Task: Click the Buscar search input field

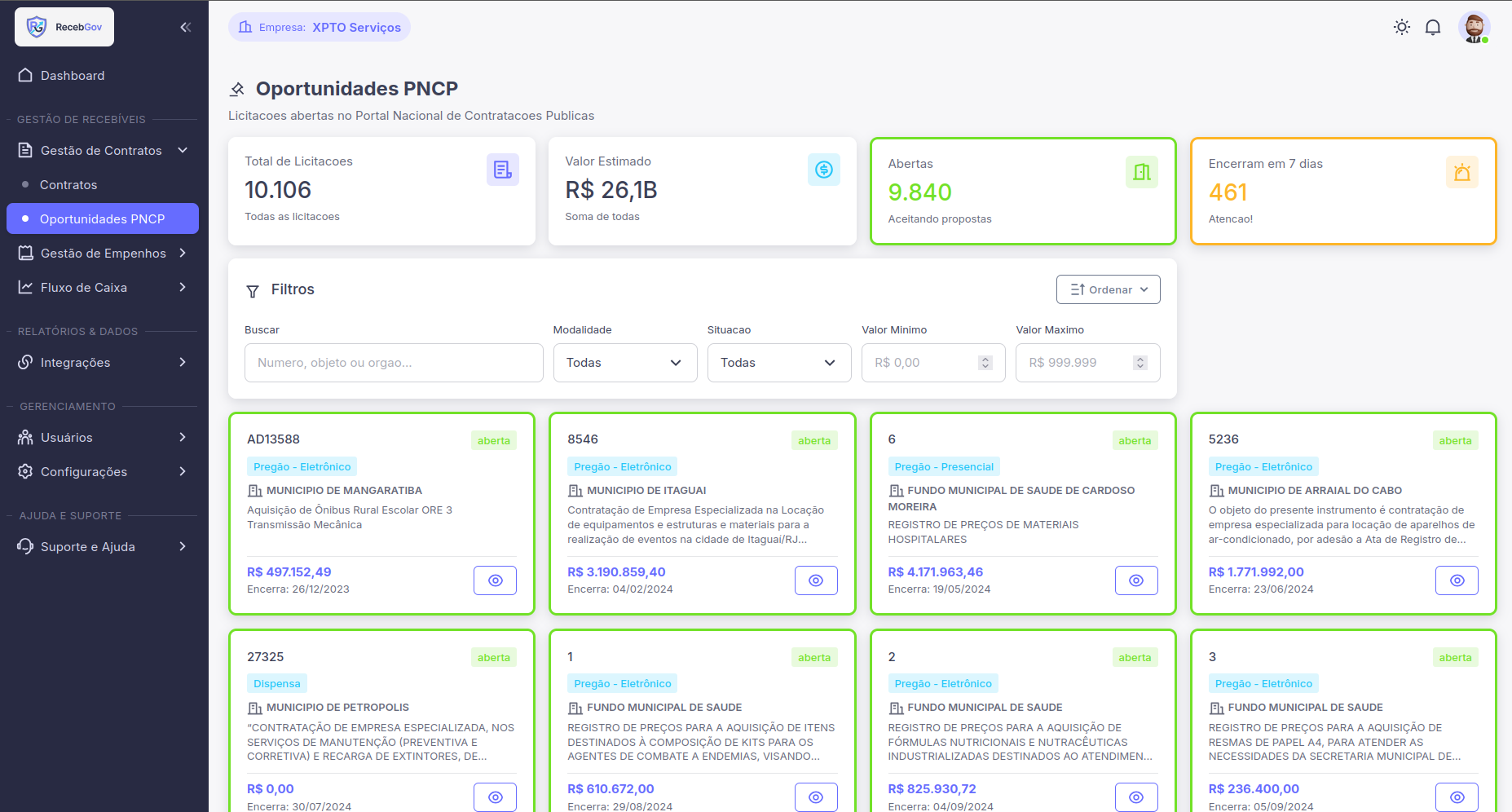Action: point(394,363)
